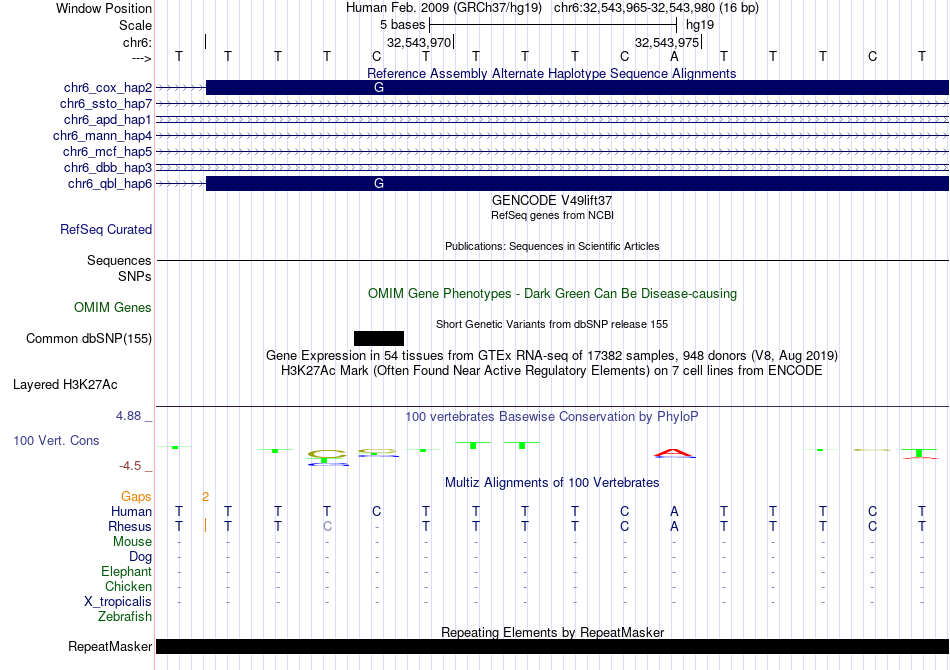Click the grey C base in Rhesus row
950x670 pixels.
[x=327, y=527]
